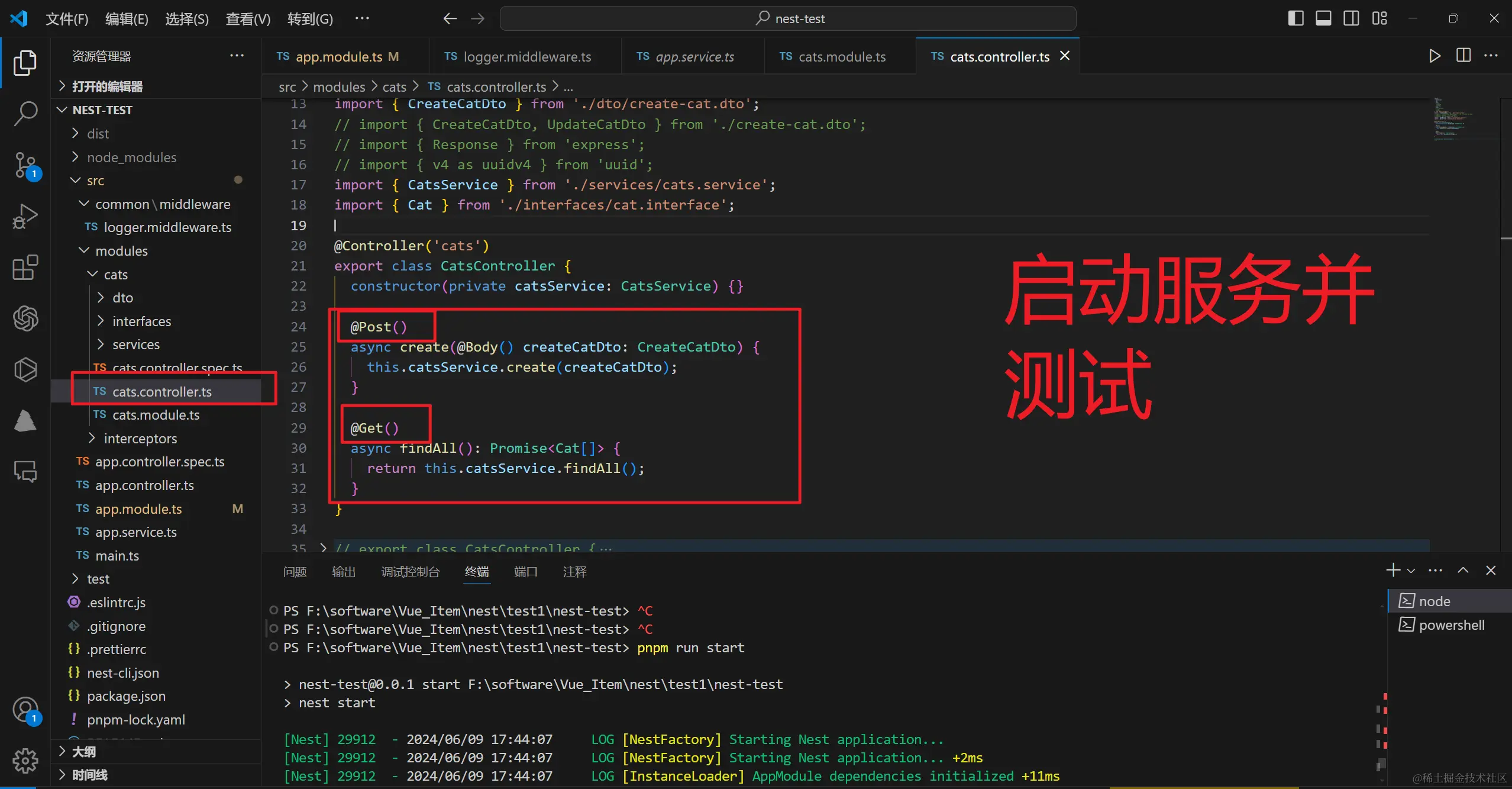Open the Run and Debug view
The width and height of the screenshot is (1512, 789).
click(25, 216)
